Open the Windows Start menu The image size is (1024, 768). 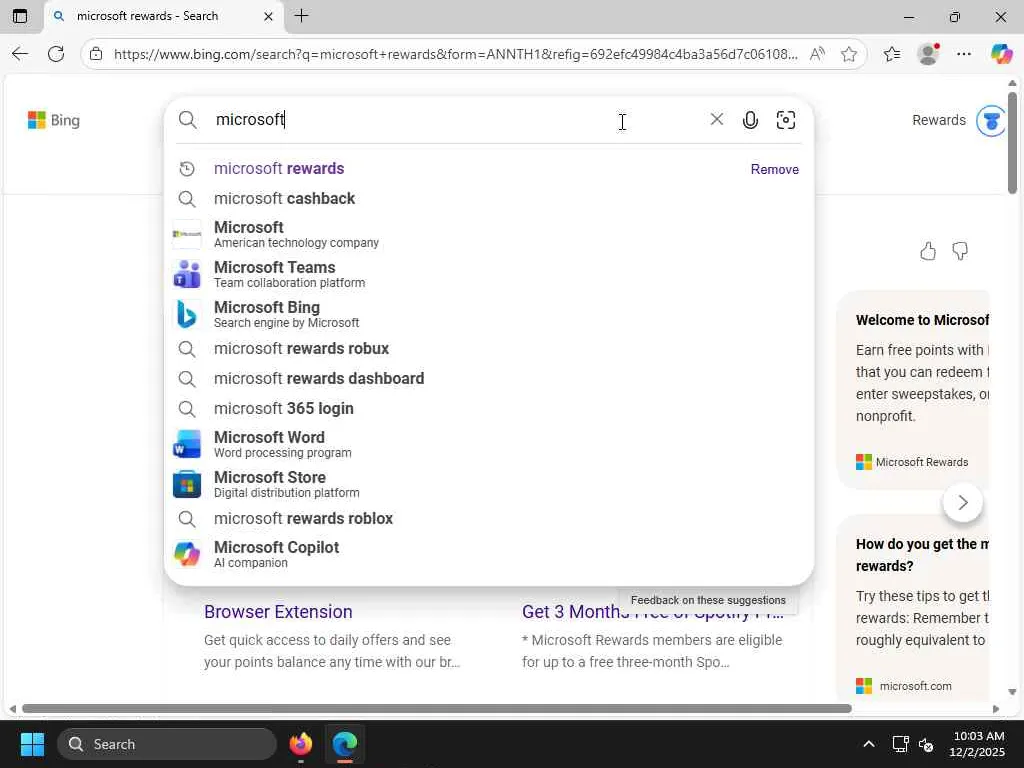(32, 744)
